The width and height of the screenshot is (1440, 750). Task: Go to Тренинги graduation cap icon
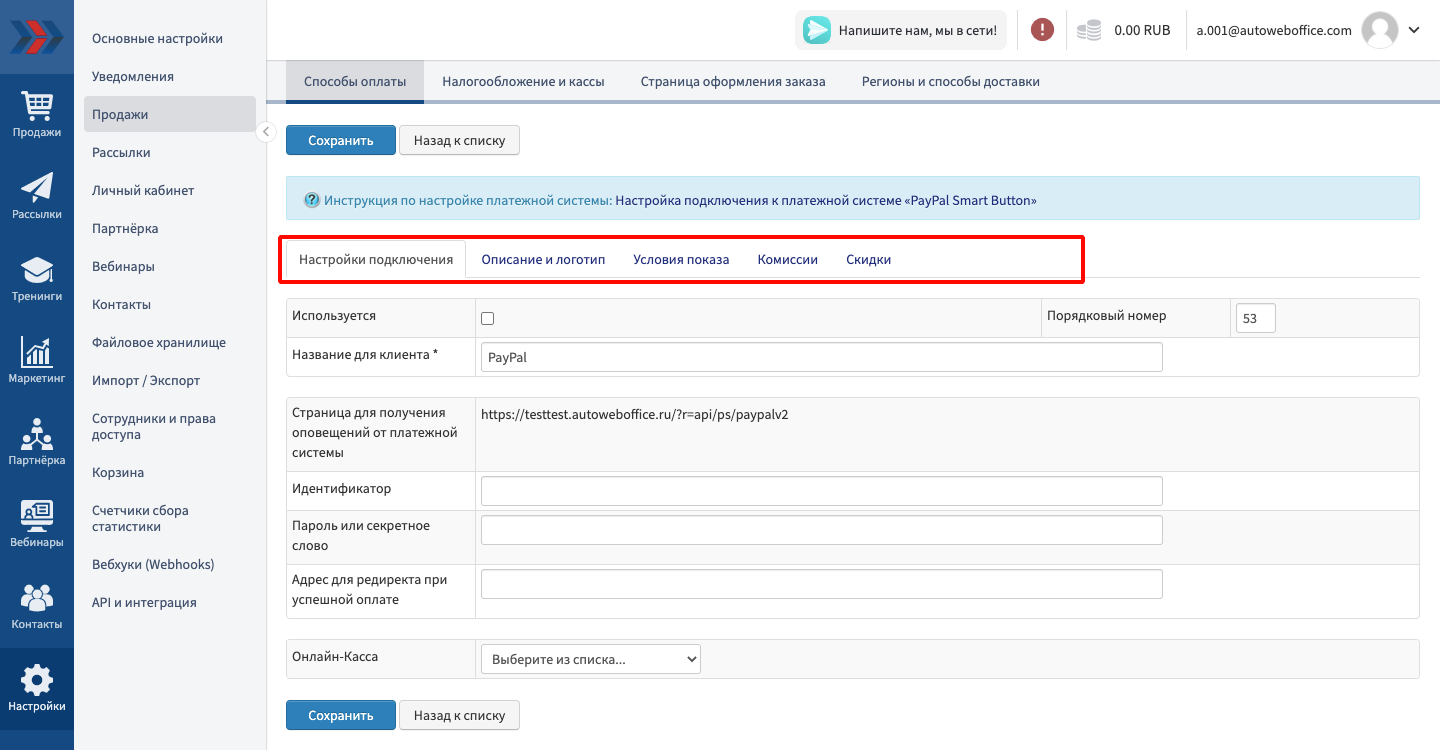(x=37, y=270)
